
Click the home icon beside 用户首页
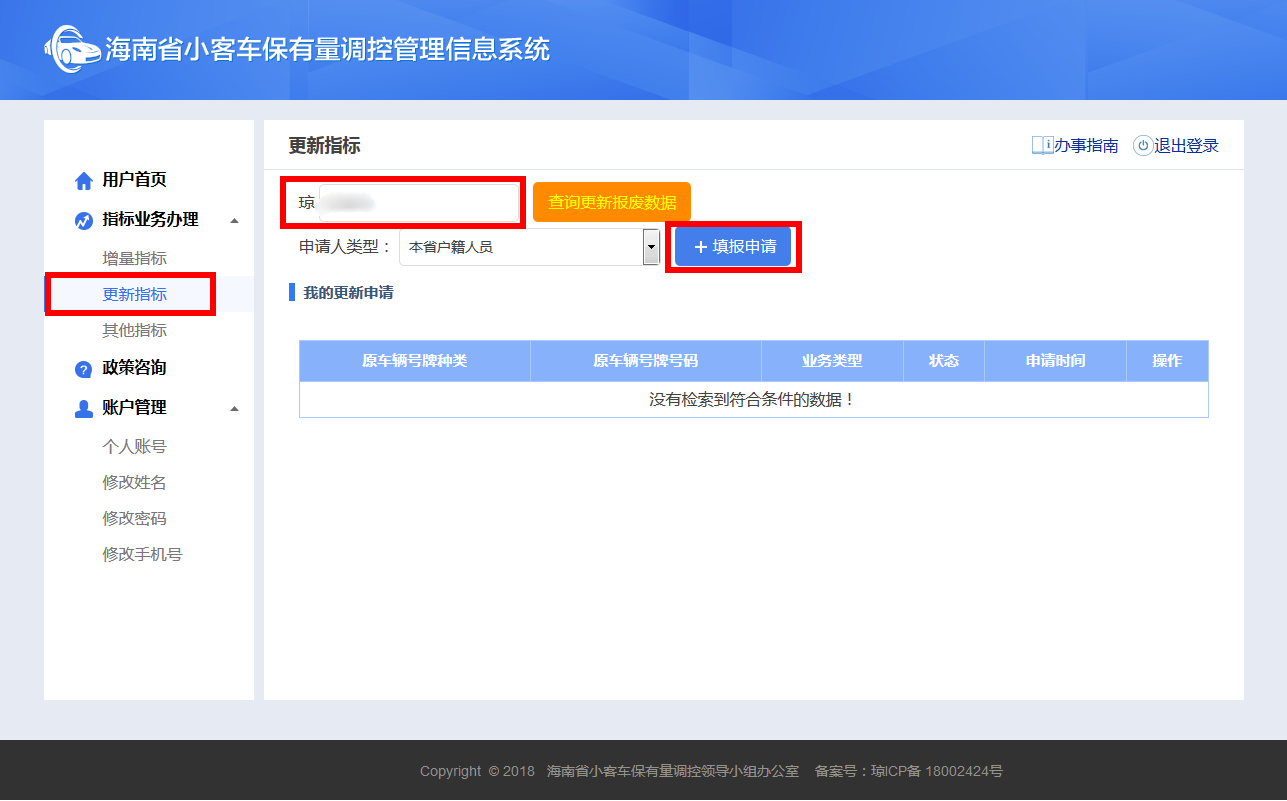pyautogui.click(x=84, y=181)
